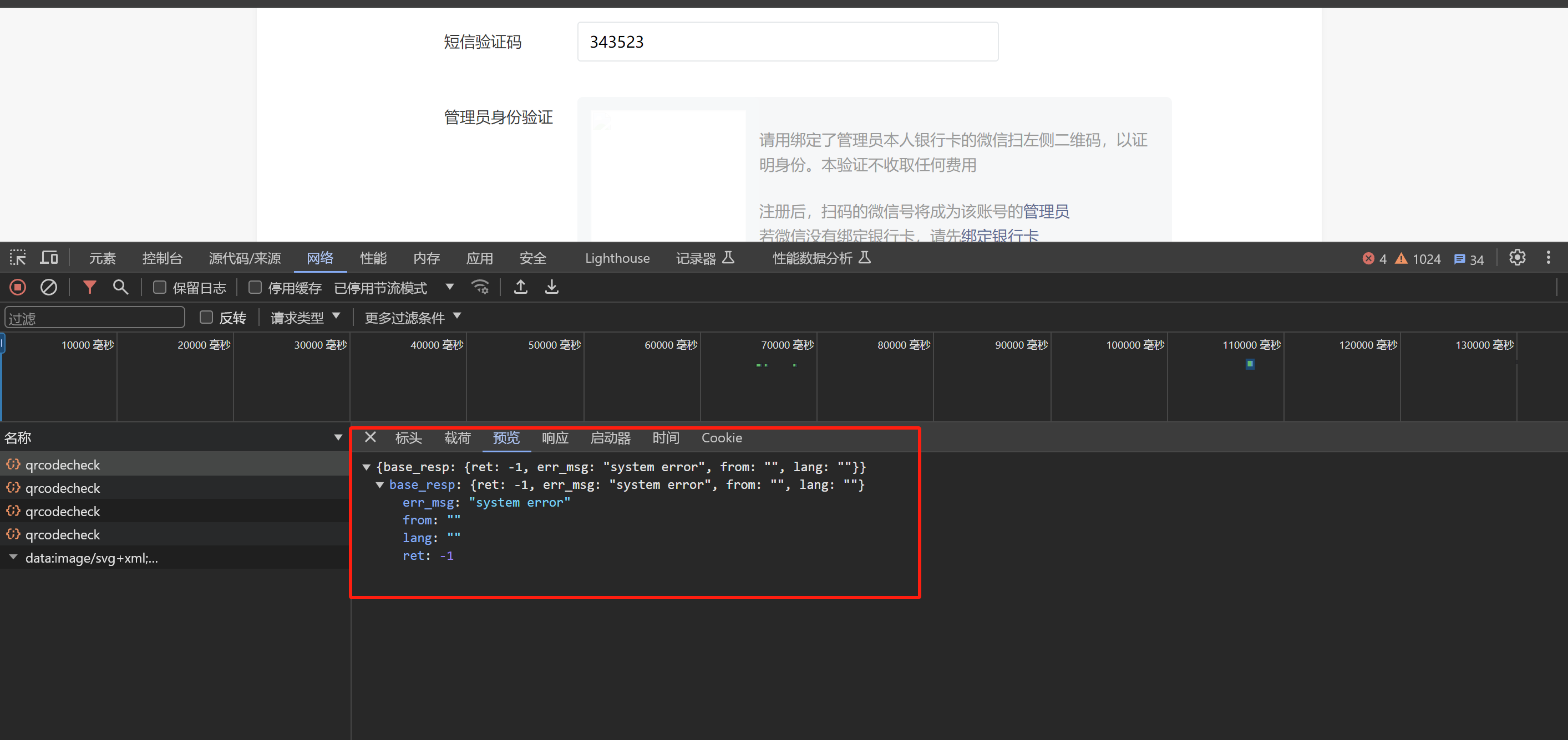Enable the 停用缓存 checkbox
This screenshot has height=740, width=1568.
pyautogui.click(x=255, y=287)
